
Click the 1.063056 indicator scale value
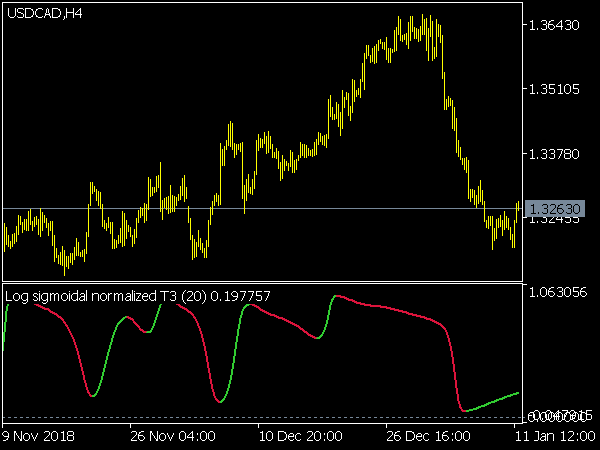point(557,292)
